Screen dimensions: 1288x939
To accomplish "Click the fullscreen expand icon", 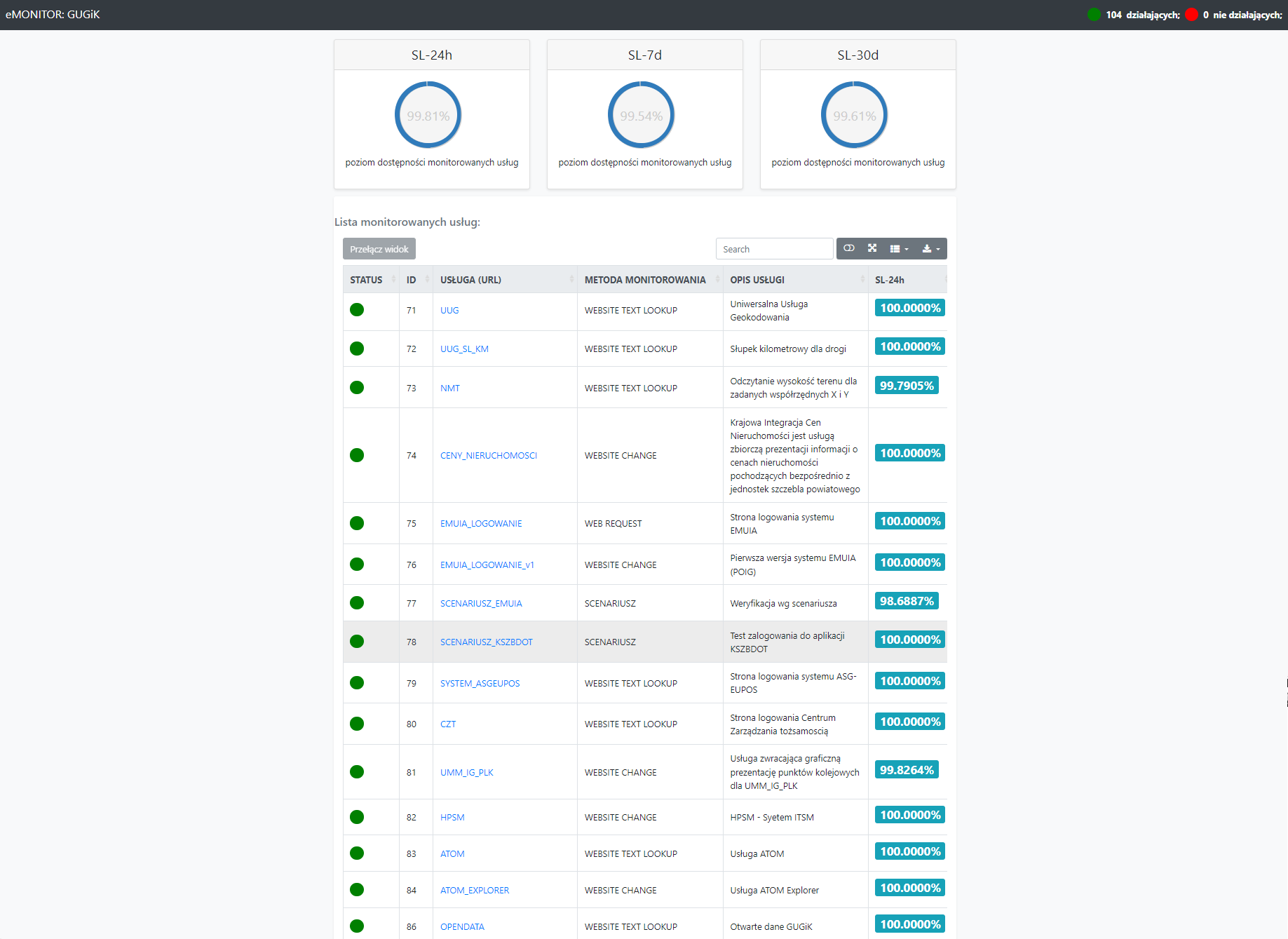I will tap(872, 248).
